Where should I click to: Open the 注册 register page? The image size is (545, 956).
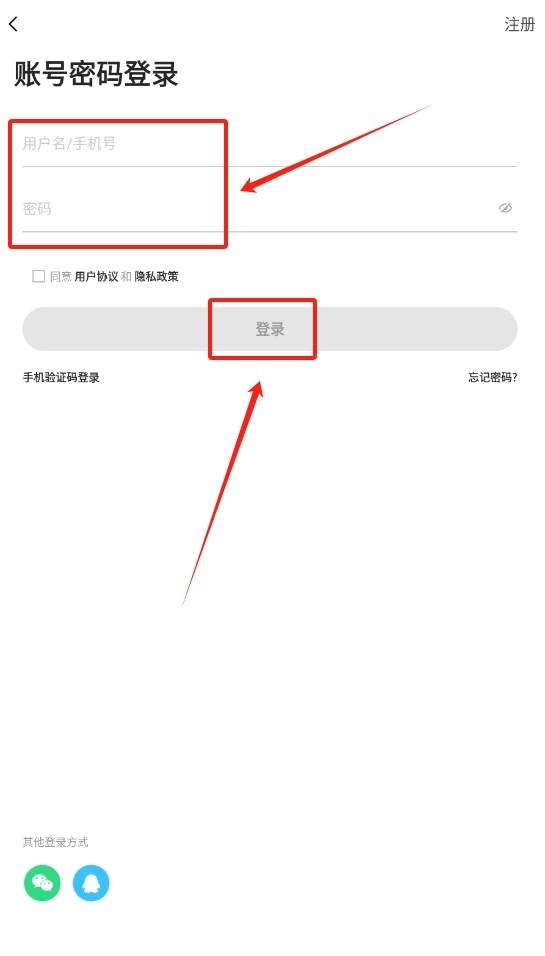(519, 24)
